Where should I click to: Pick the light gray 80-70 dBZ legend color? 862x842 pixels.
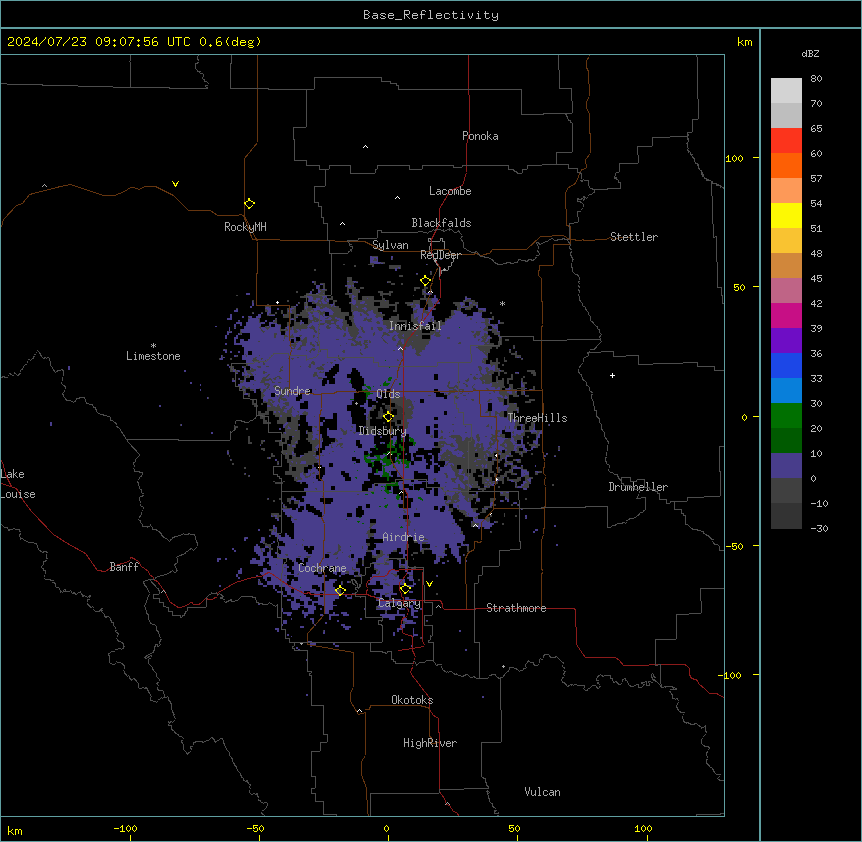point(786,91)
